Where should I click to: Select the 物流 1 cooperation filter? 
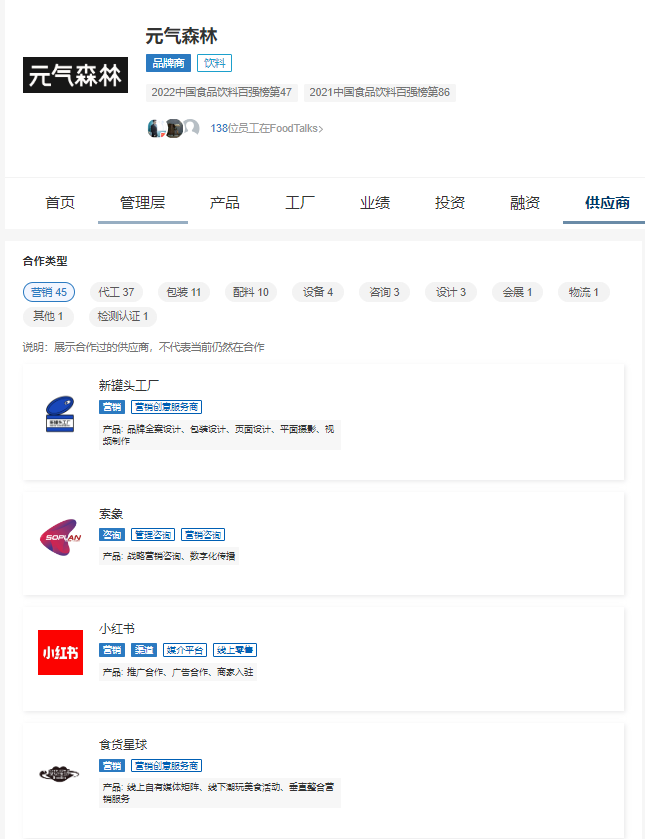pos(583,292)
